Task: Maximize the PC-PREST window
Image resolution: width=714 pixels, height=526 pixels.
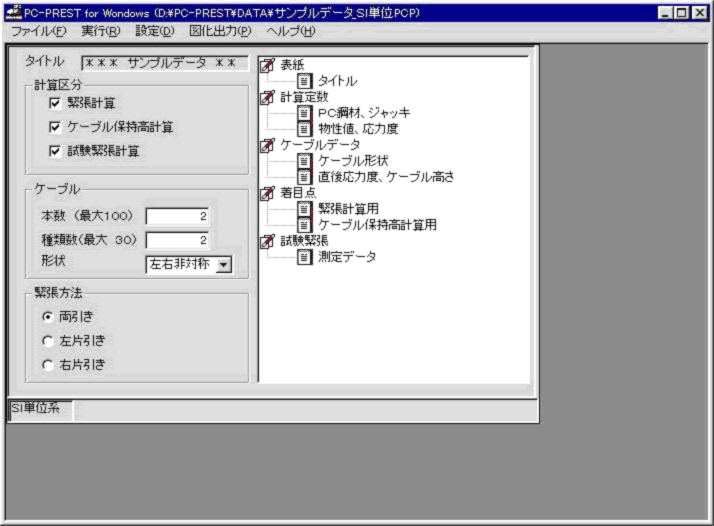Action: [x=681, y=13]
